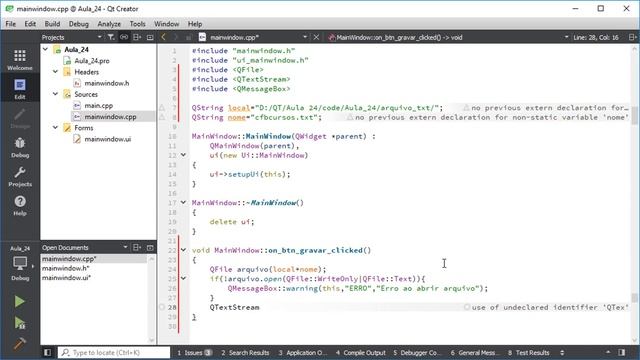
Task: Open the Help mode
Action: [x=20, y=205]
